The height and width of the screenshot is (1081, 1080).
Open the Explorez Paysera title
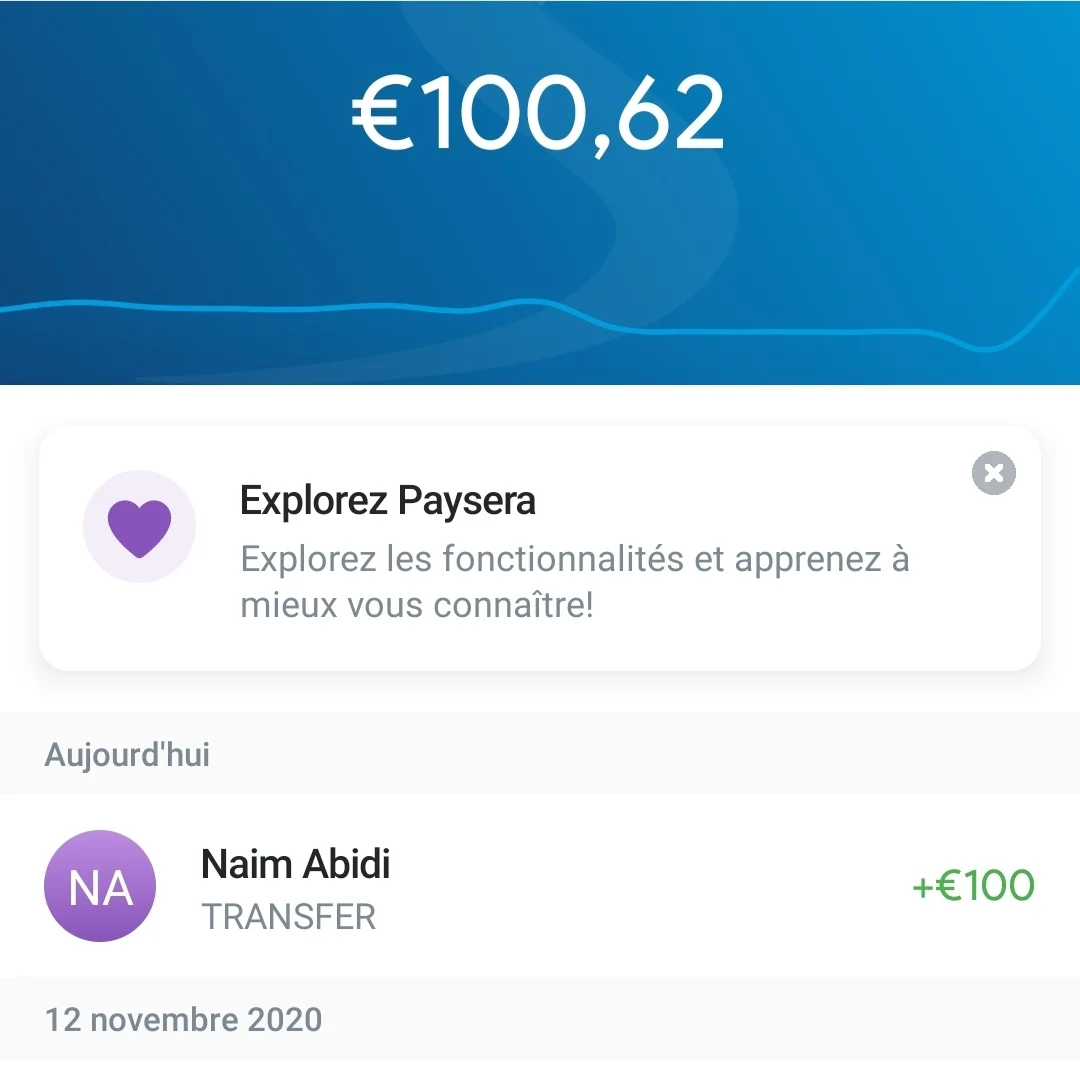pyautogui.click(x=387, y=500)
